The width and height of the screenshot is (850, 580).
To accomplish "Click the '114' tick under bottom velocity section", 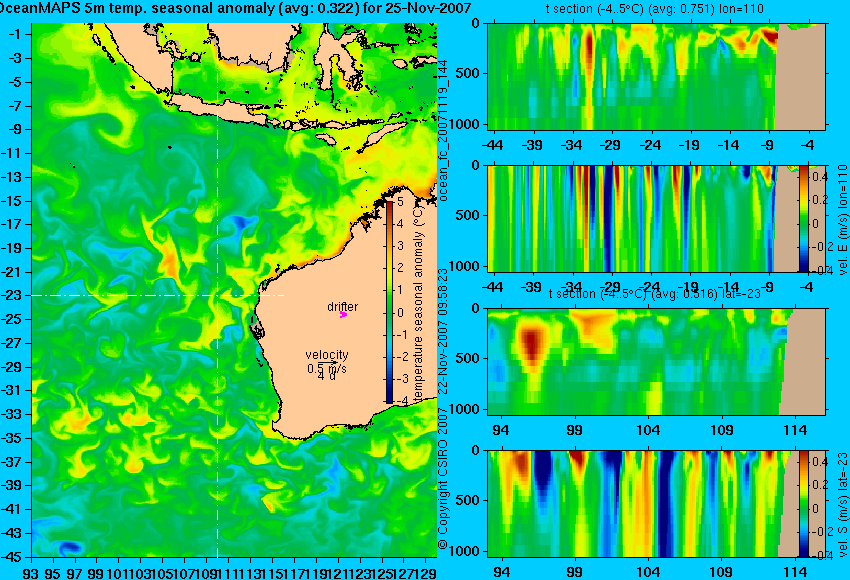I will click(795, 572).
